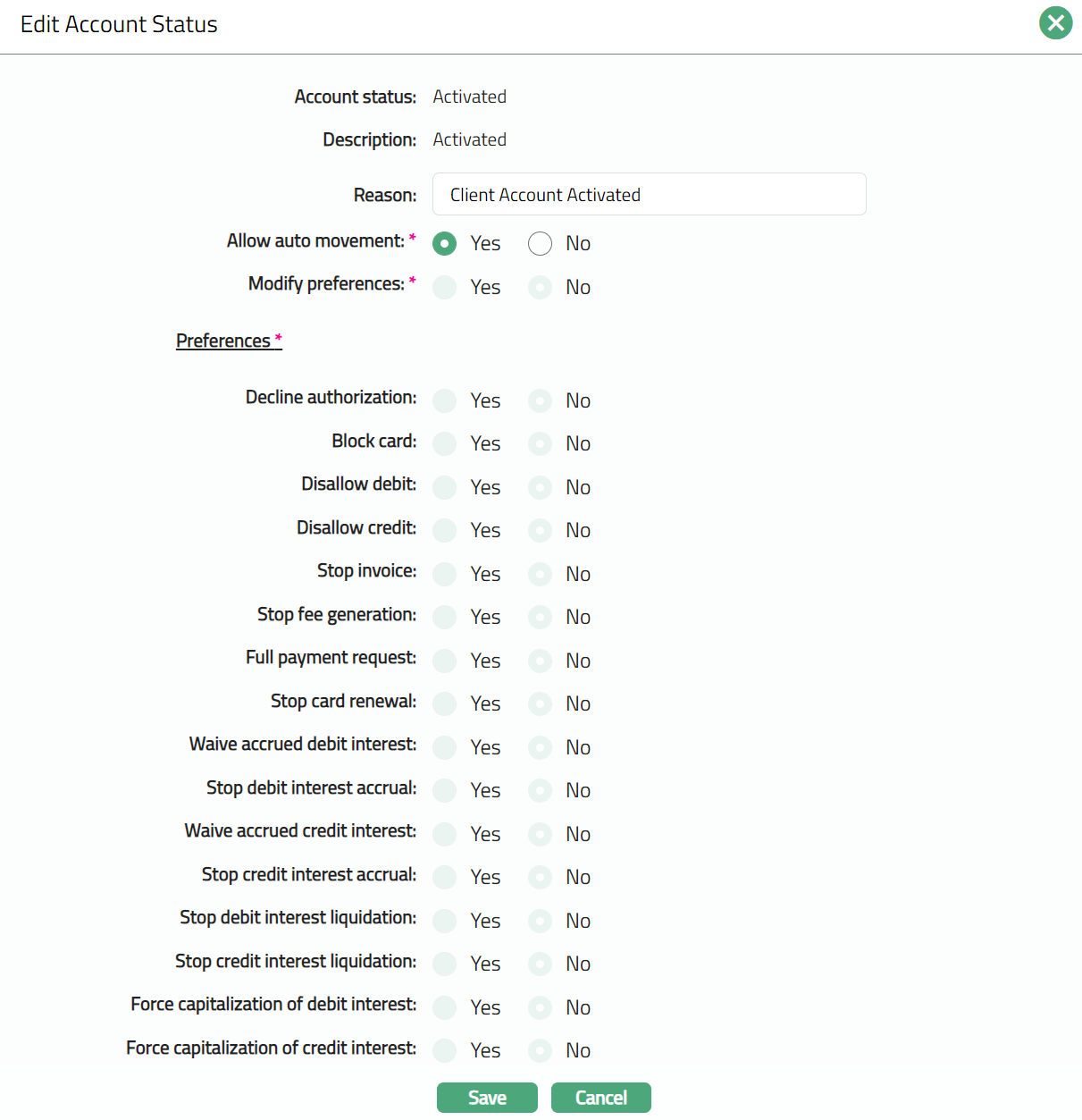1082x1120 pixels.
Task: Choose No for Block card
Action: point(540,444)
